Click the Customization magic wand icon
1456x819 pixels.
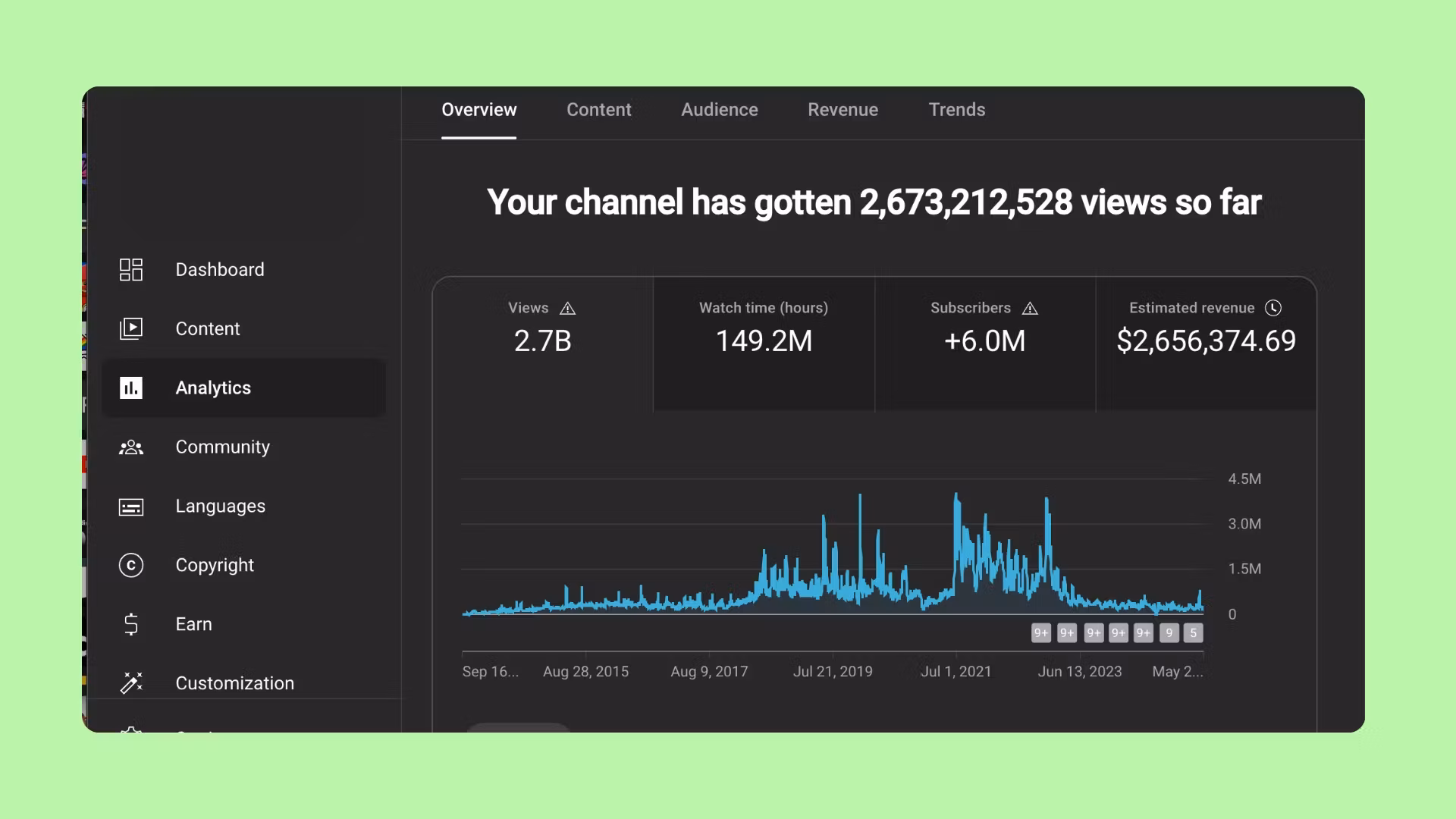click(x=131, y=682)
